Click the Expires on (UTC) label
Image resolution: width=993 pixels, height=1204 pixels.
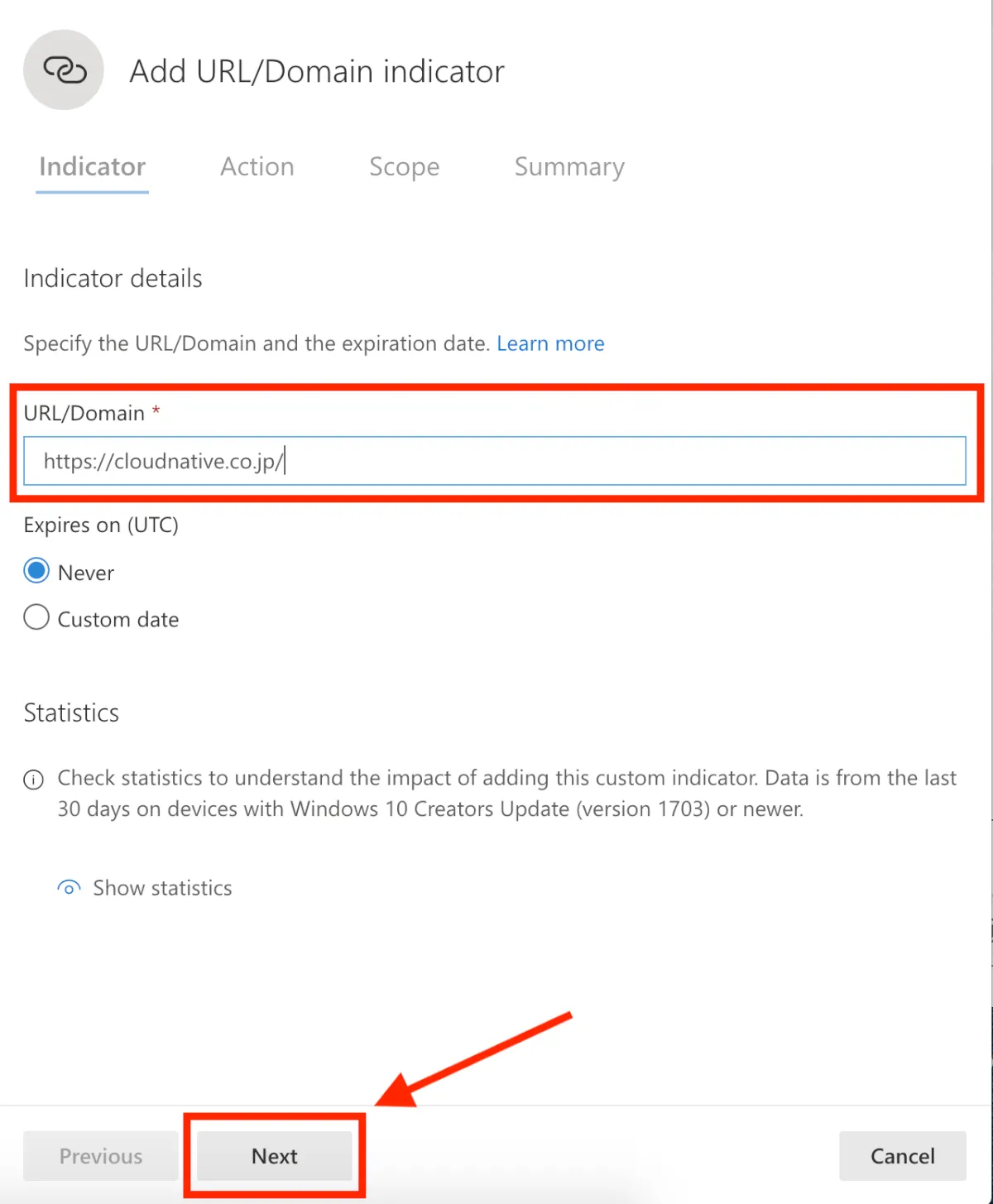(101, 525)
